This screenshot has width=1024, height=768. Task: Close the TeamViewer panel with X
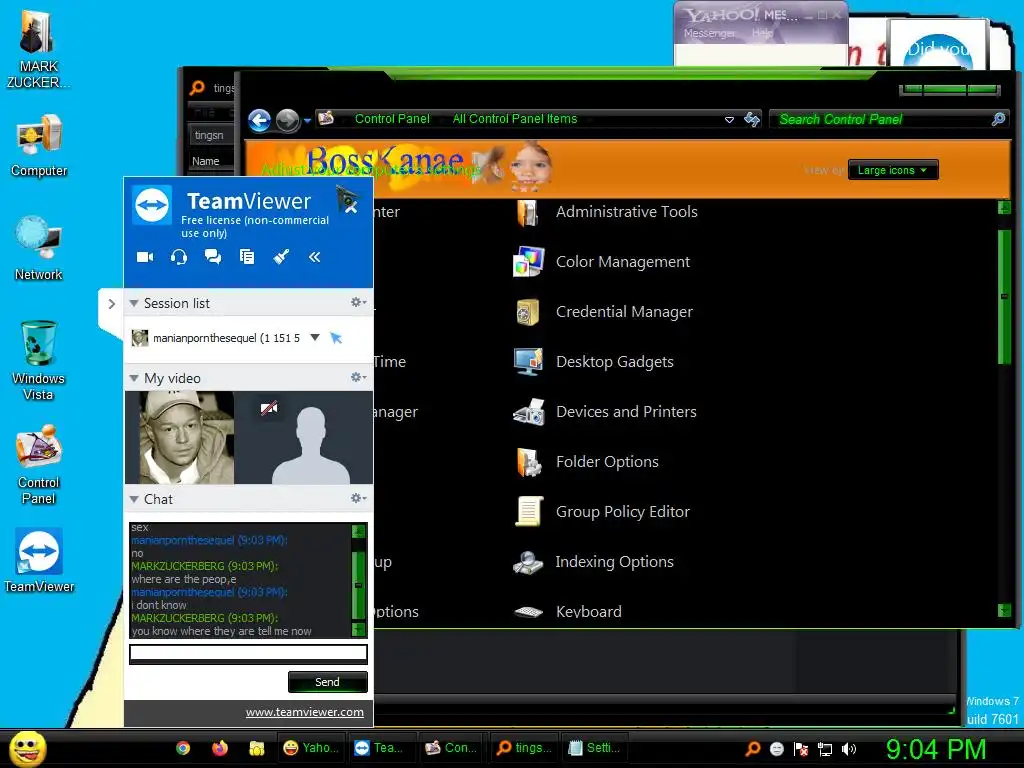point(351,208)
